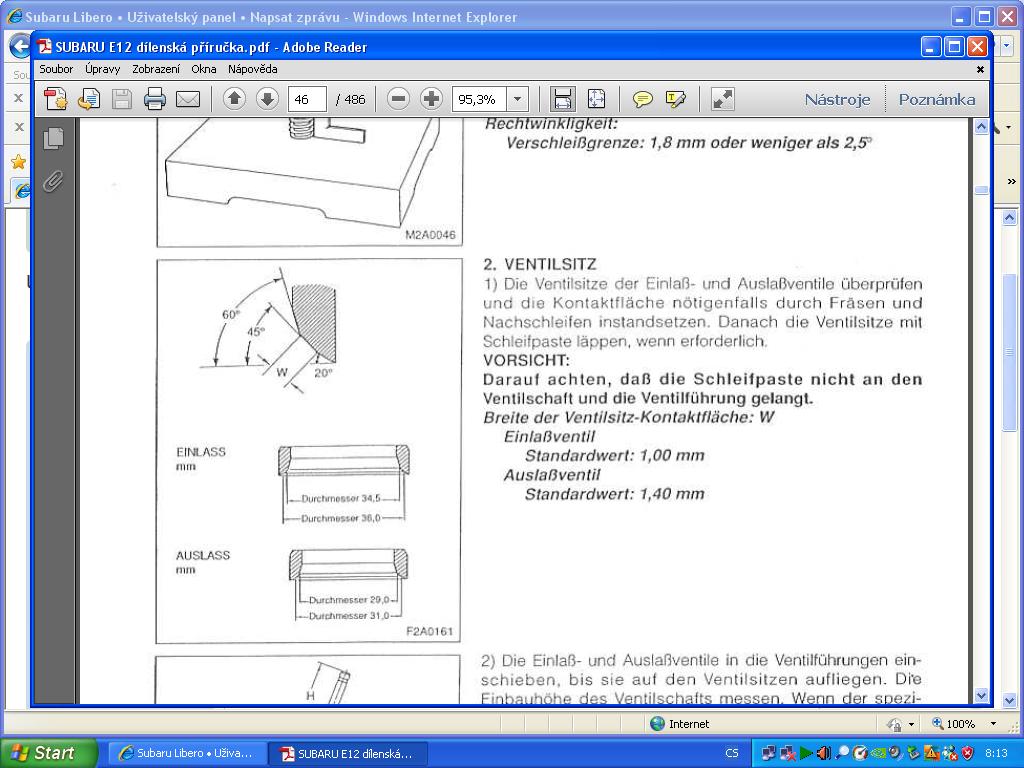Click the heading "2. VENTILSITZ"
1024x768 pixels.
tap(540, 264)
